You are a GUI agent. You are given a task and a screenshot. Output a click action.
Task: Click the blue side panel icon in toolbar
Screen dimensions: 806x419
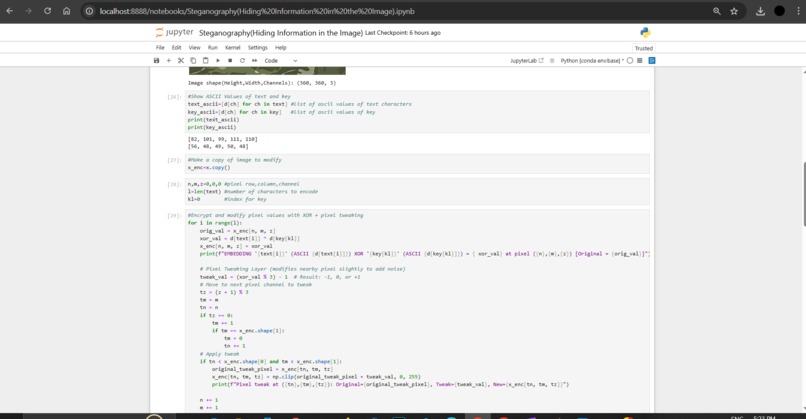[652, 61]
